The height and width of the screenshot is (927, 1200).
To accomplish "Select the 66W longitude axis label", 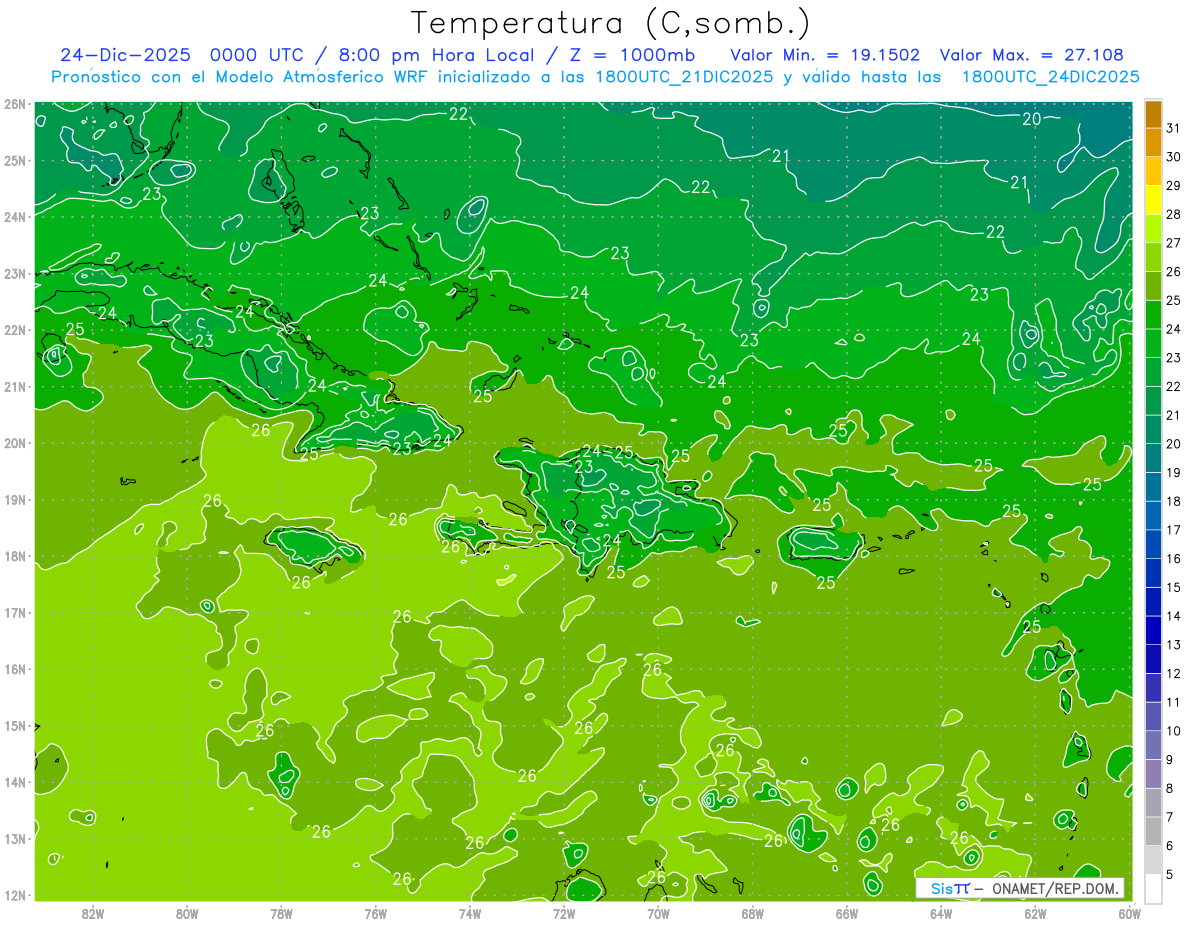I will pyautogui.click(x=847, y=913).
